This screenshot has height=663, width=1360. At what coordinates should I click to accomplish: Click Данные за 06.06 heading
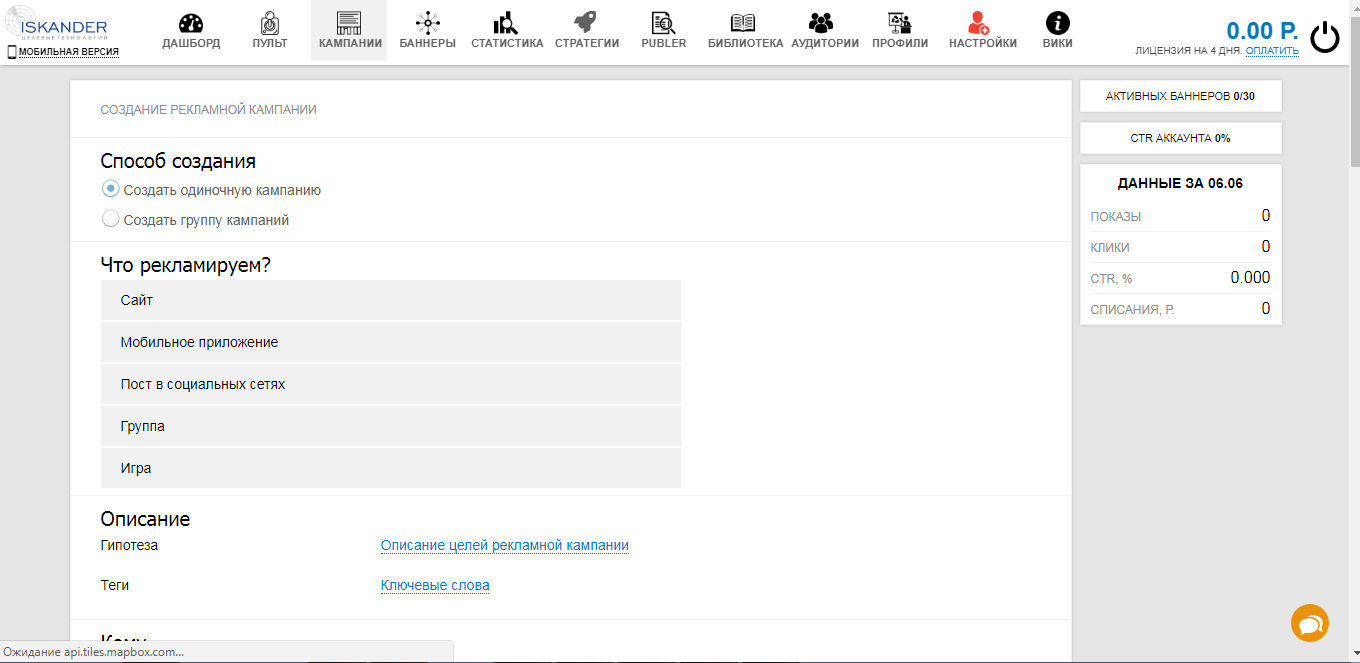[x=1180, y=184]
